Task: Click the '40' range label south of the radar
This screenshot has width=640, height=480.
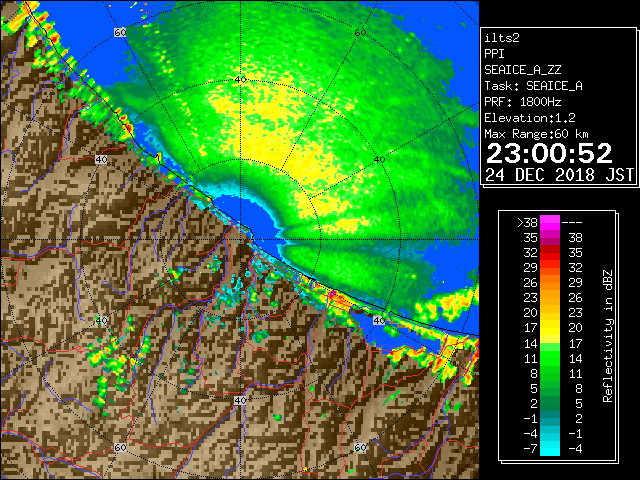Action: click(x=240, y=400)
